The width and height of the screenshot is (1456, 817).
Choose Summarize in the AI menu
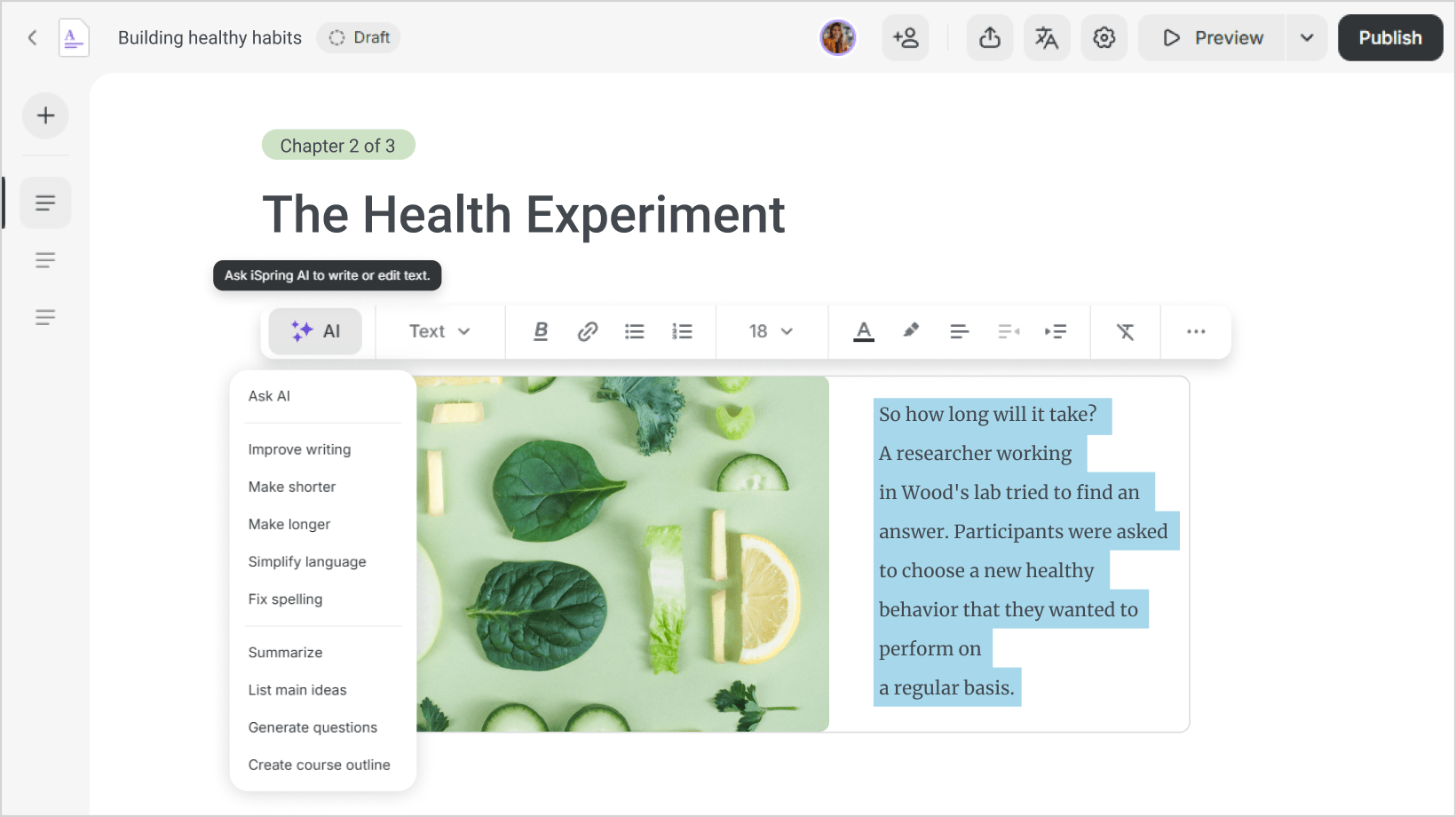(285, 652)
